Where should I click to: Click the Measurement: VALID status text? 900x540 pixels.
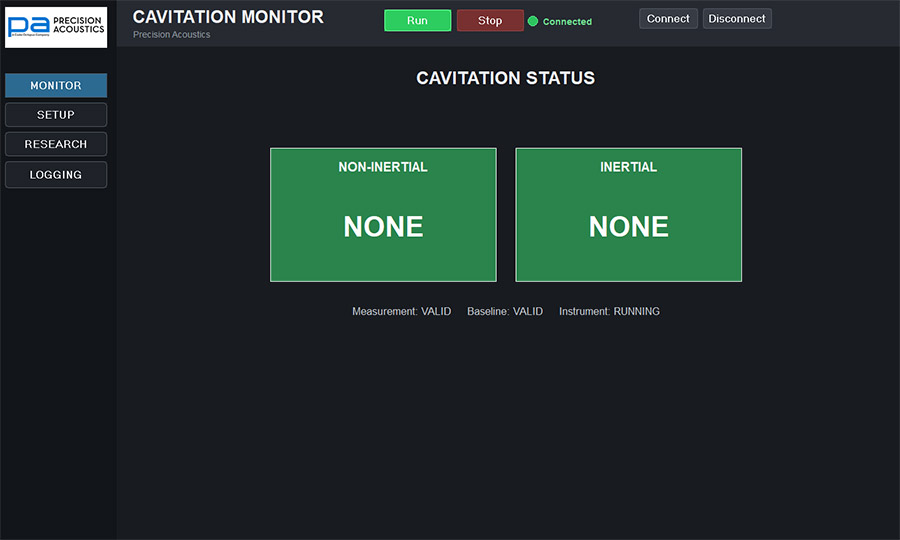click(401, 311)
